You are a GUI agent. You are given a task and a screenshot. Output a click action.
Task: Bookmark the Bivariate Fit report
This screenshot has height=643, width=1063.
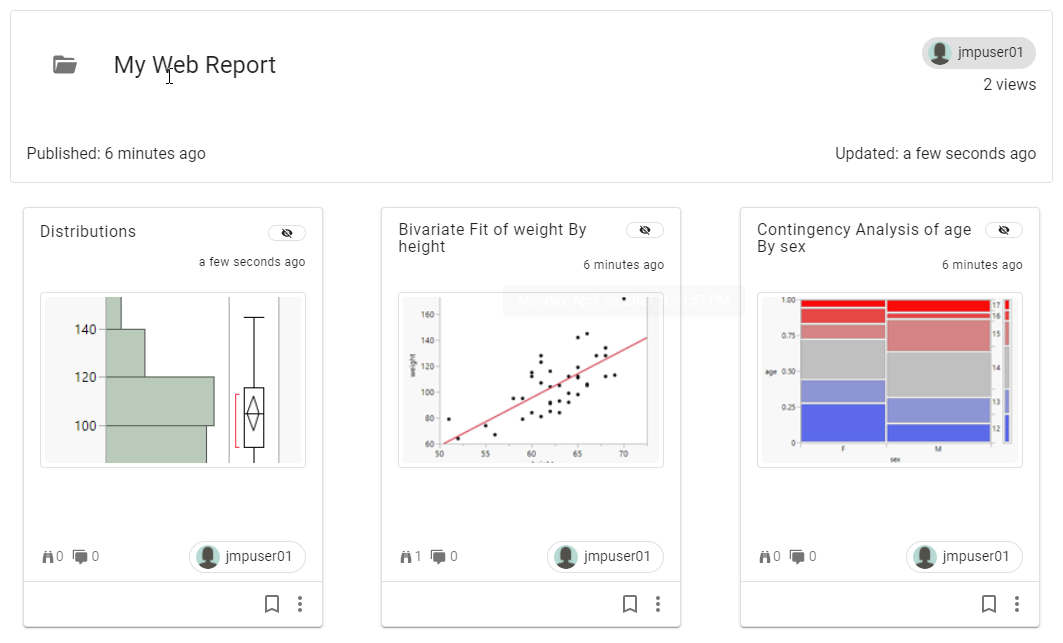629,604
